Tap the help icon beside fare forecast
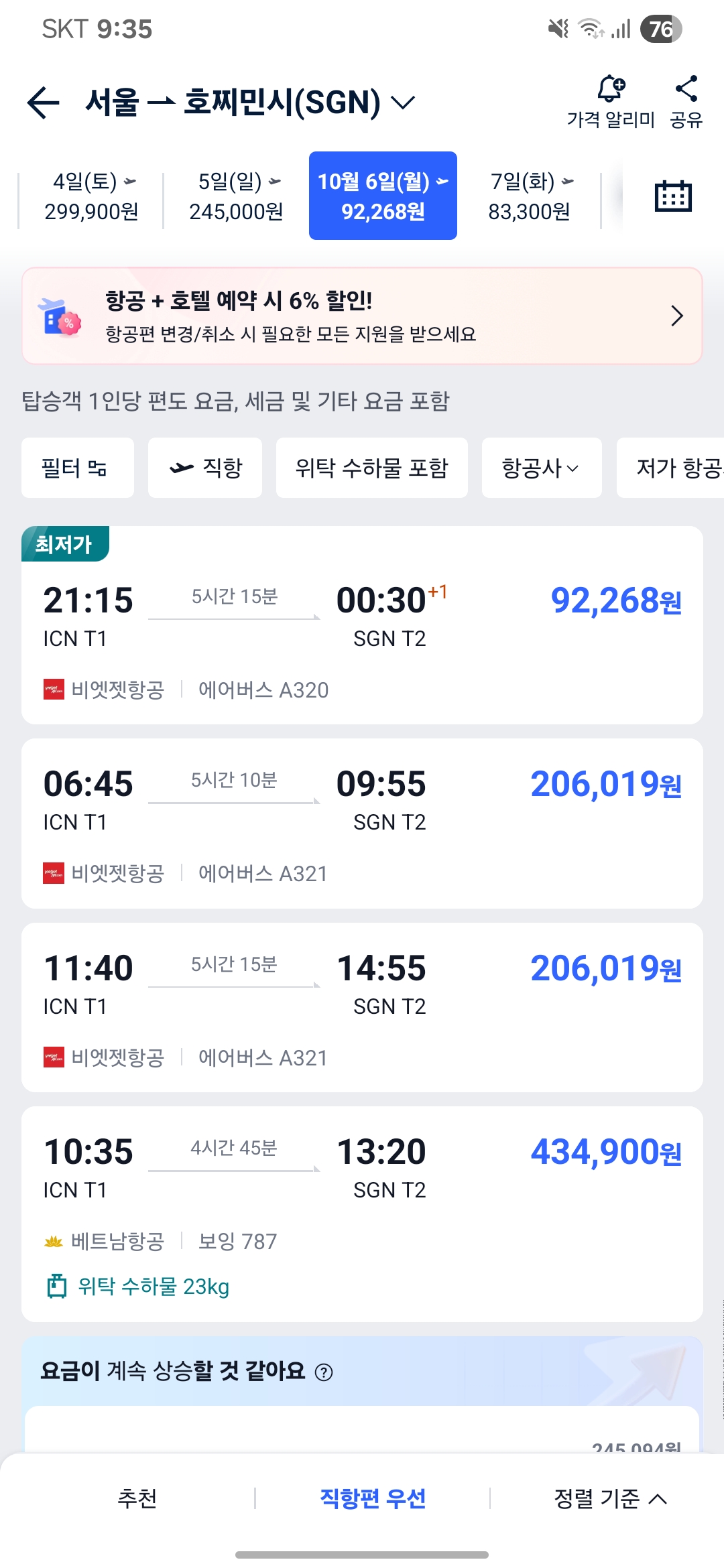 pos(324,1373)
